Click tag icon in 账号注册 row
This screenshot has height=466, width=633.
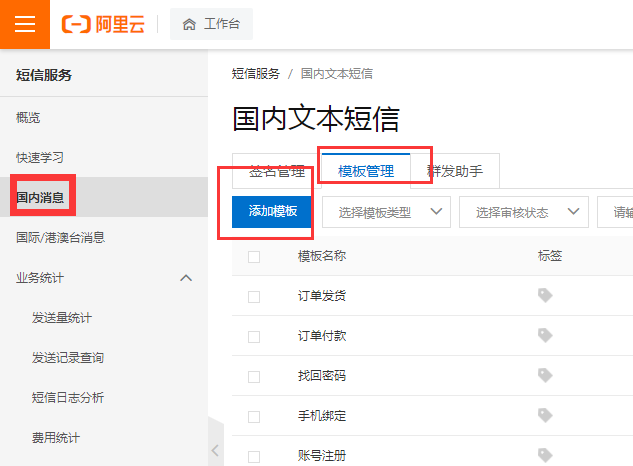coord(545,455)
